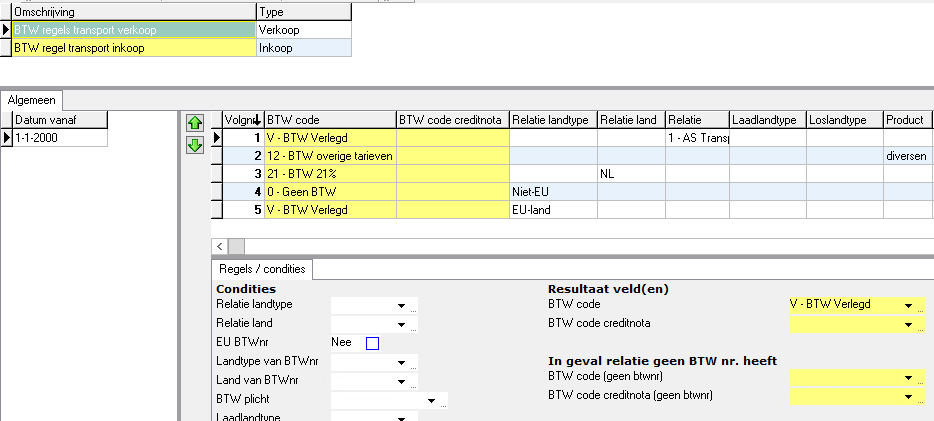
Task: Move rule up with green up arrow
Action: point(195,123)
